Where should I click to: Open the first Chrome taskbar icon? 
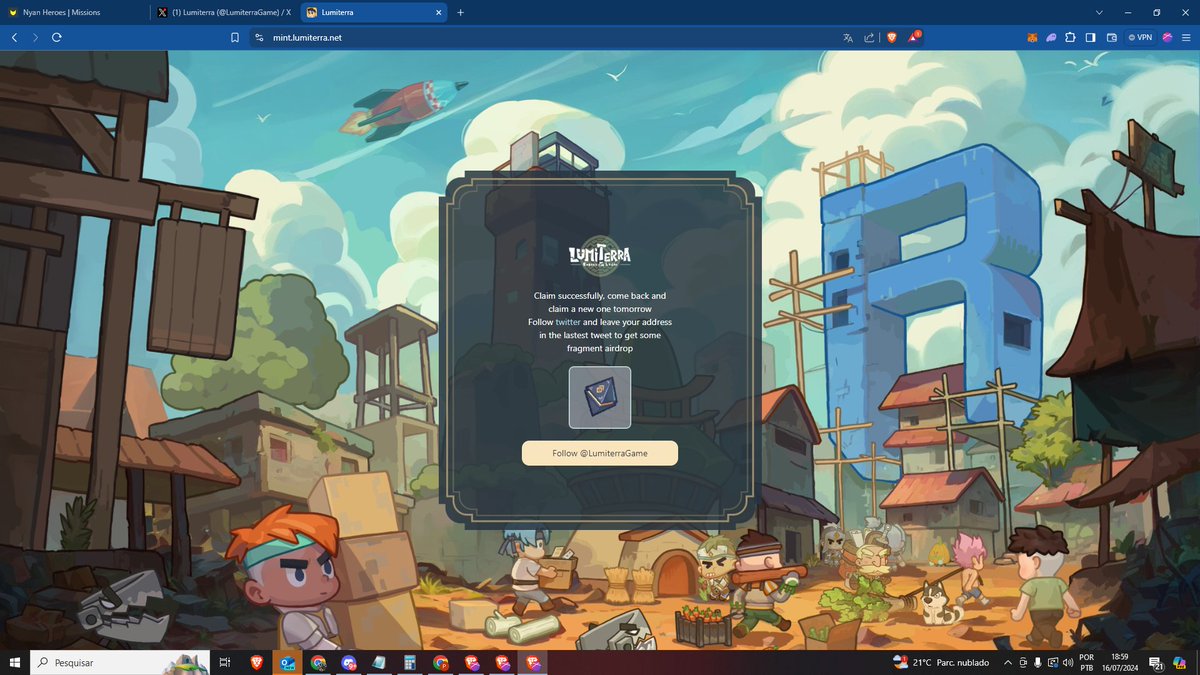click(x=318, y=662)
